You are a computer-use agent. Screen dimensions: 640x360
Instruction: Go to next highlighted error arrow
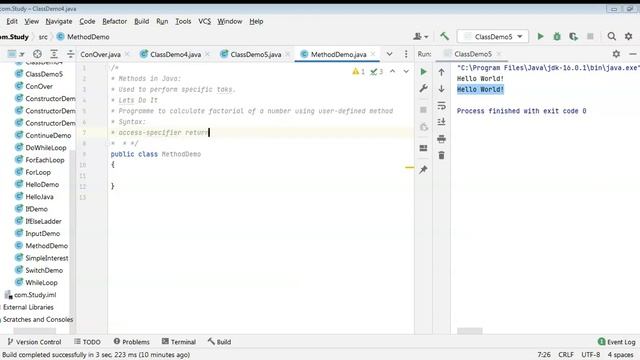(x=406, y=71)
